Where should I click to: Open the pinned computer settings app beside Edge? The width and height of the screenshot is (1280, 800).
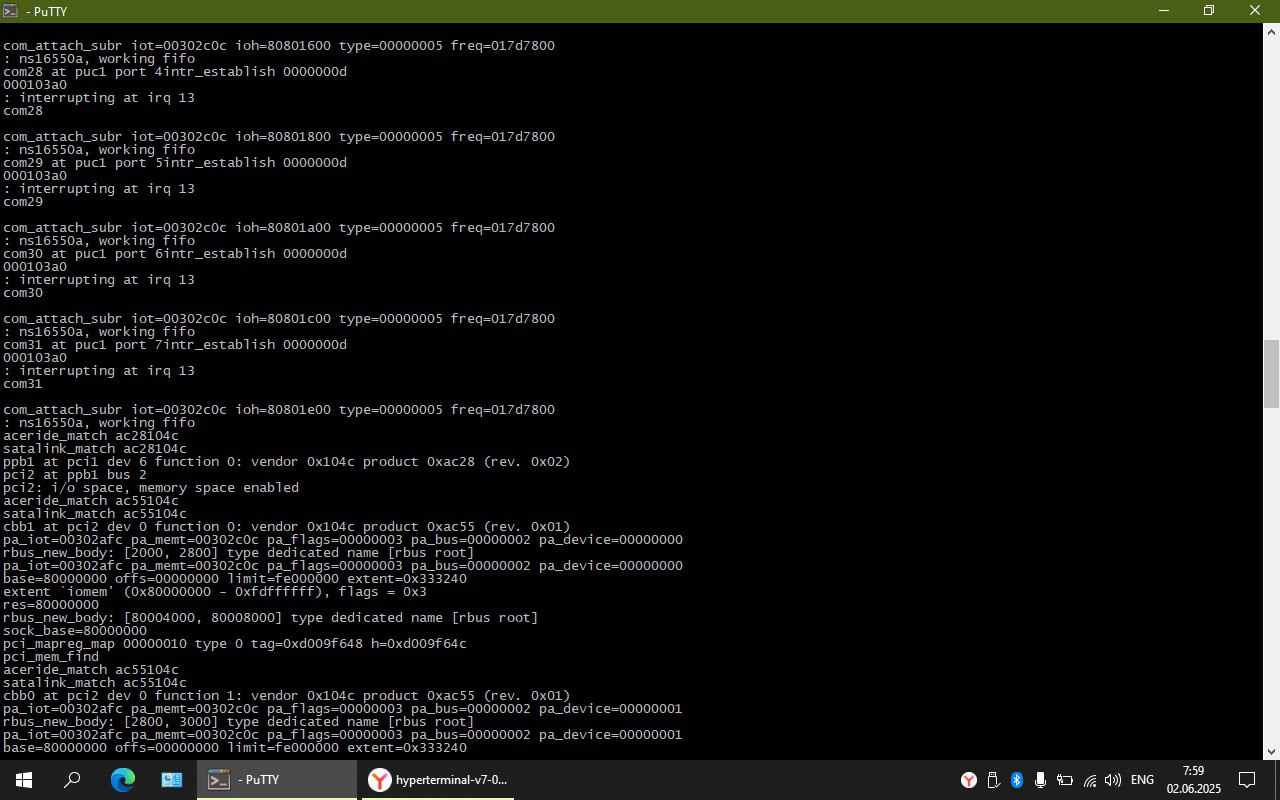pyautogui.click(x=171, y=780)
